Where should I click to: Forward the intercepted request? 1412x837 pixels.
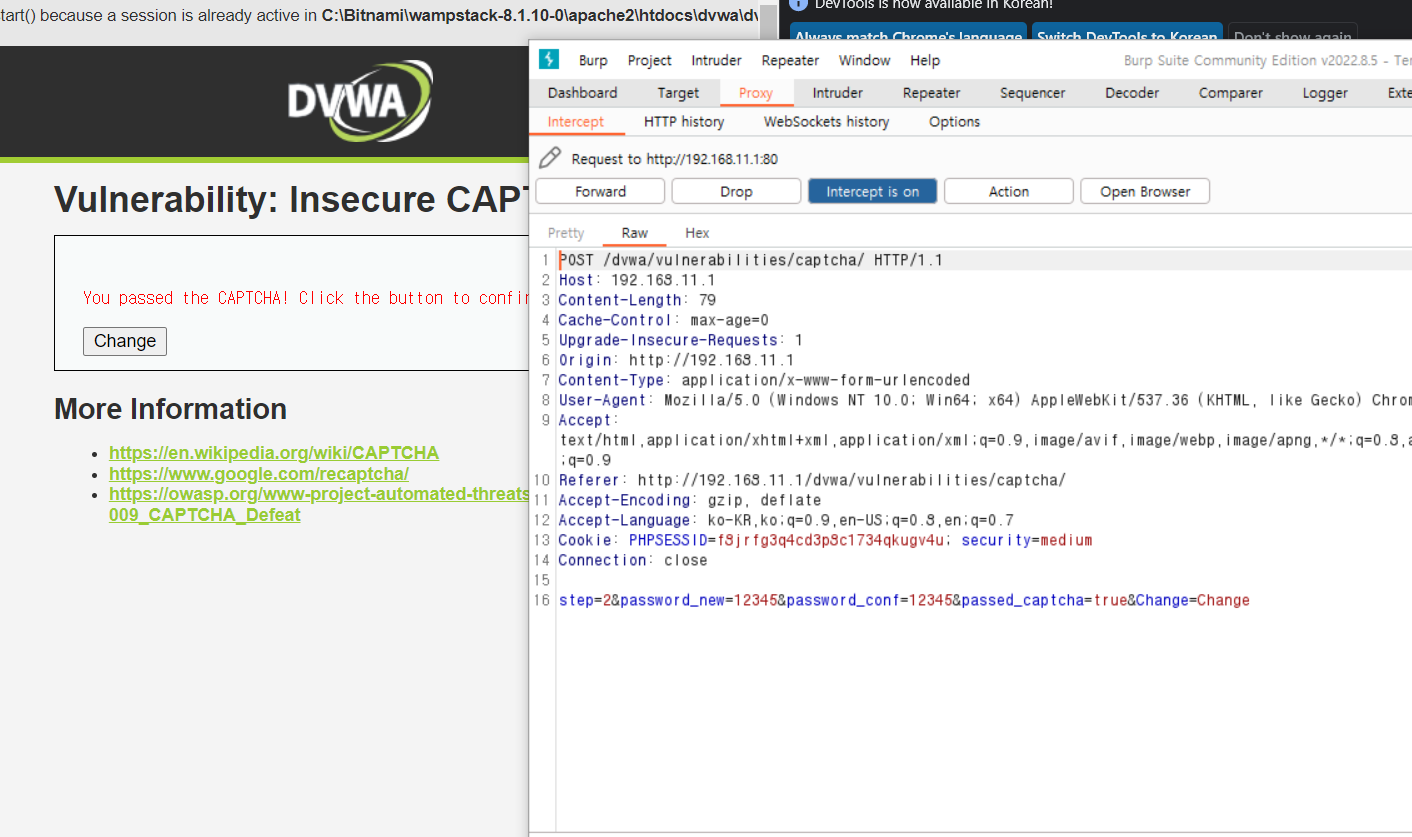[x=600, y=191]
